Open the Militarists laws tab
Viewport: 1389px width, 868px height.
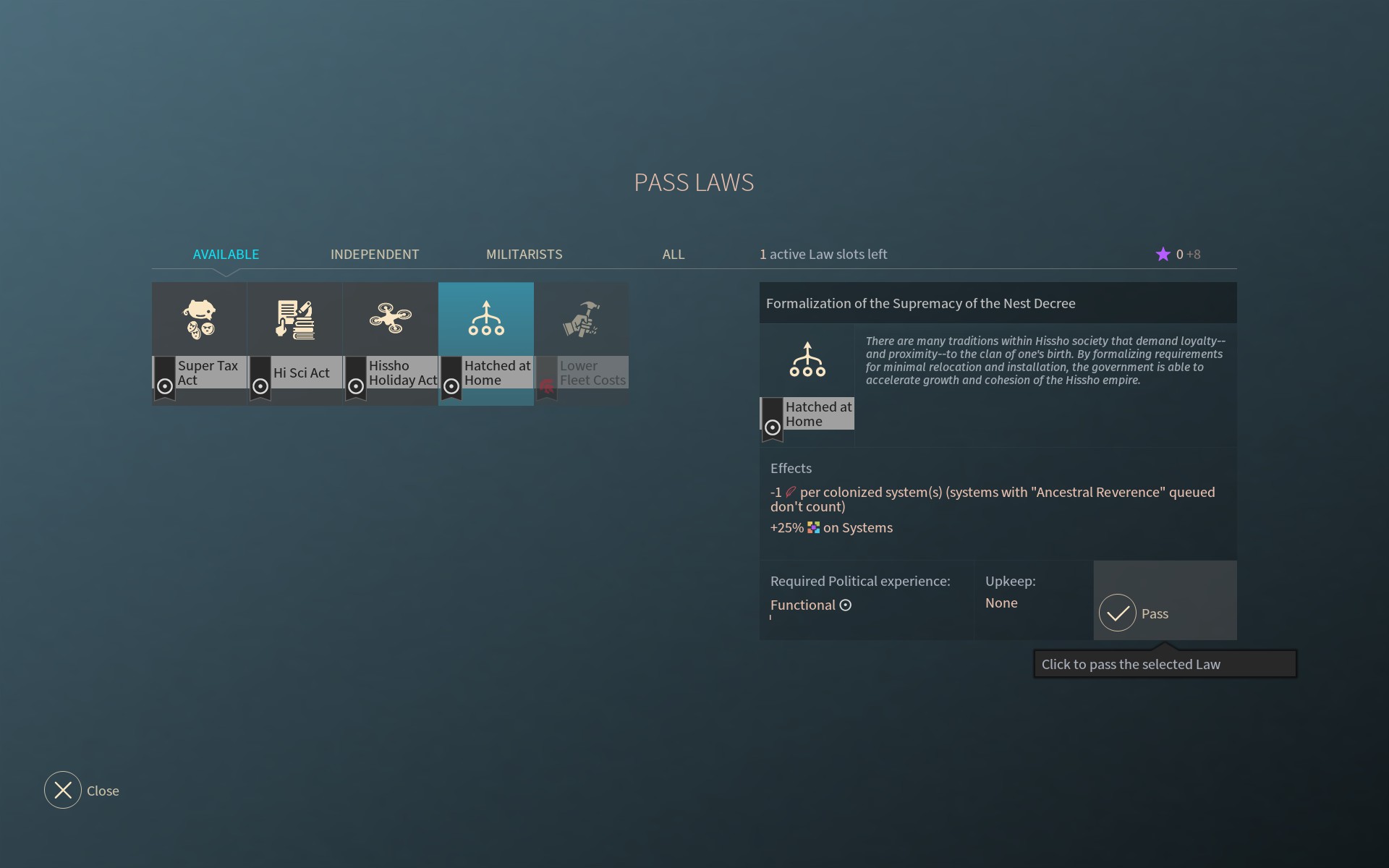[524, 254]
